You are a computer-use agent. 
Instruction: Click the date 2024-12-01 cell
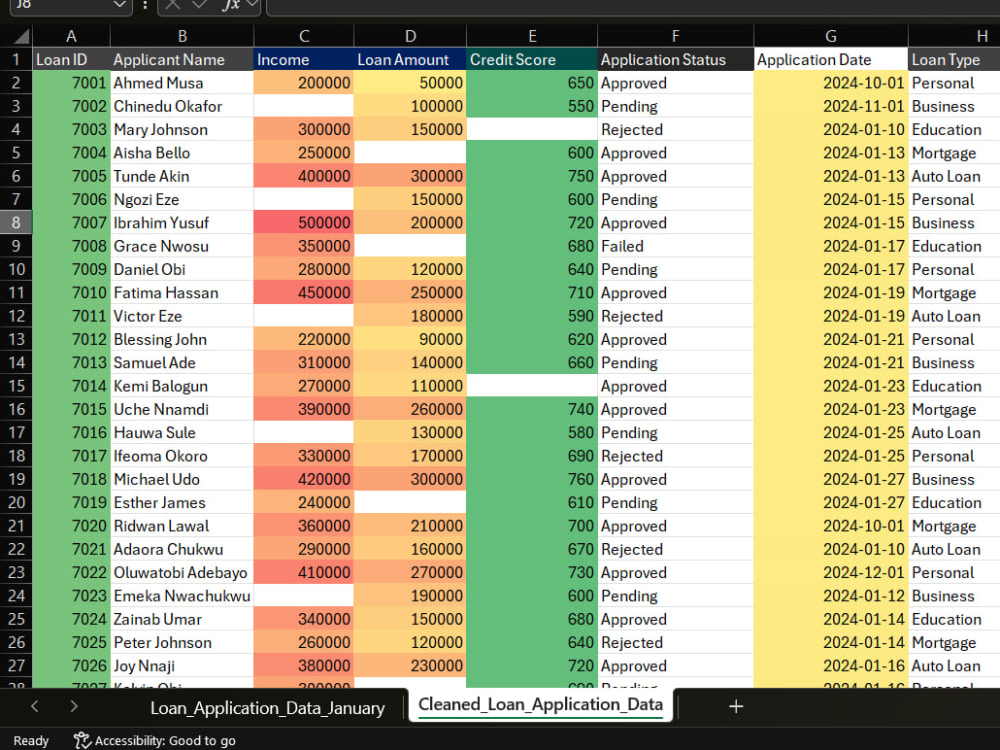pos(831,573)
